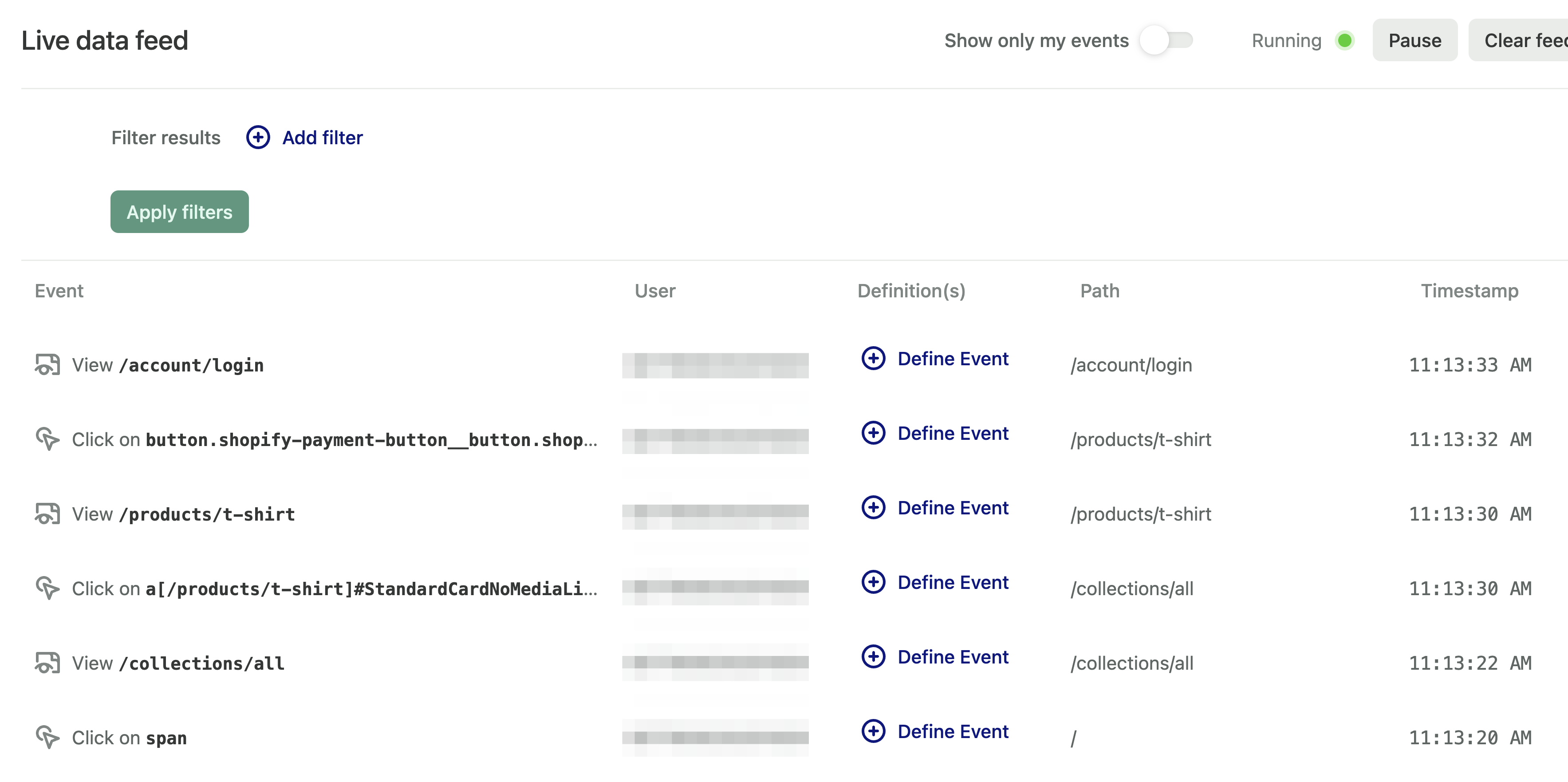Click cursor icon for shopify-payment-button click event
The height and width of the screenshot is (782, 1568).
point(47,439)
